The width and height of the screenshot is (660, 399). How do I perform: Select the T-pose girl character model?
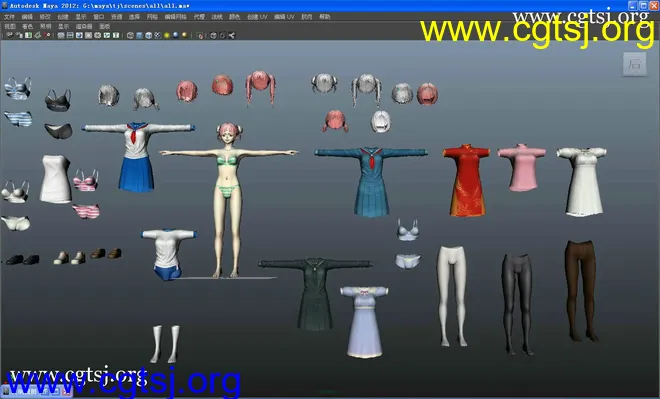(228, 200)
